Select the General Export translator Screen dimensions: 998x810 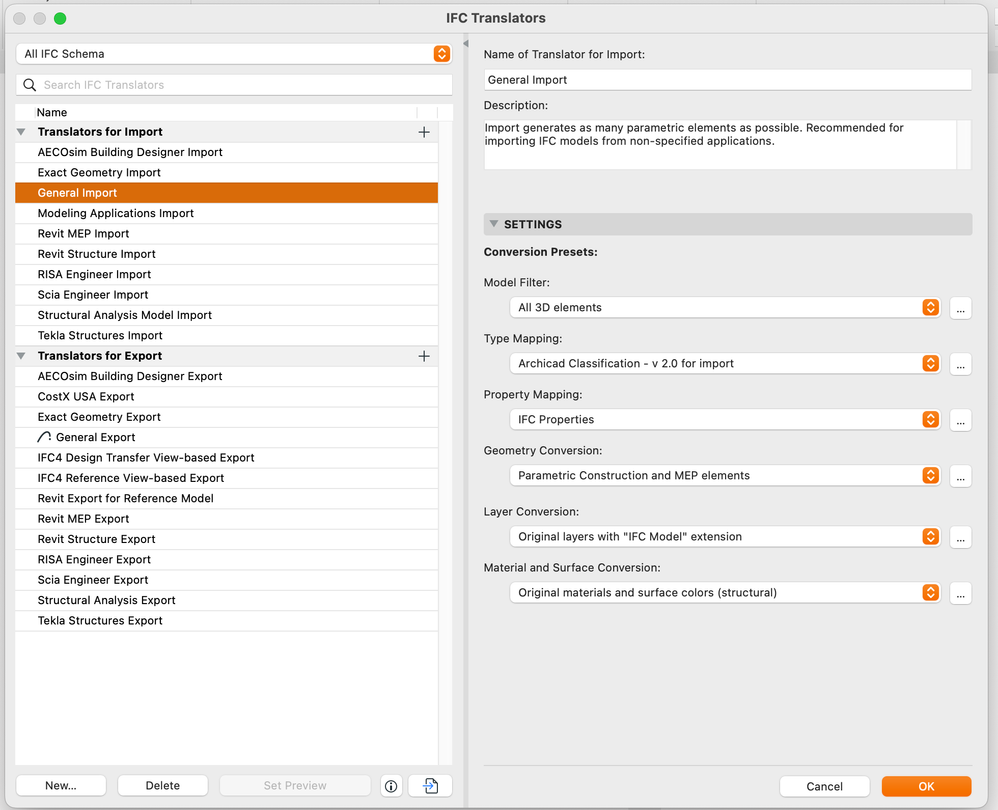(x=227, y=437)
